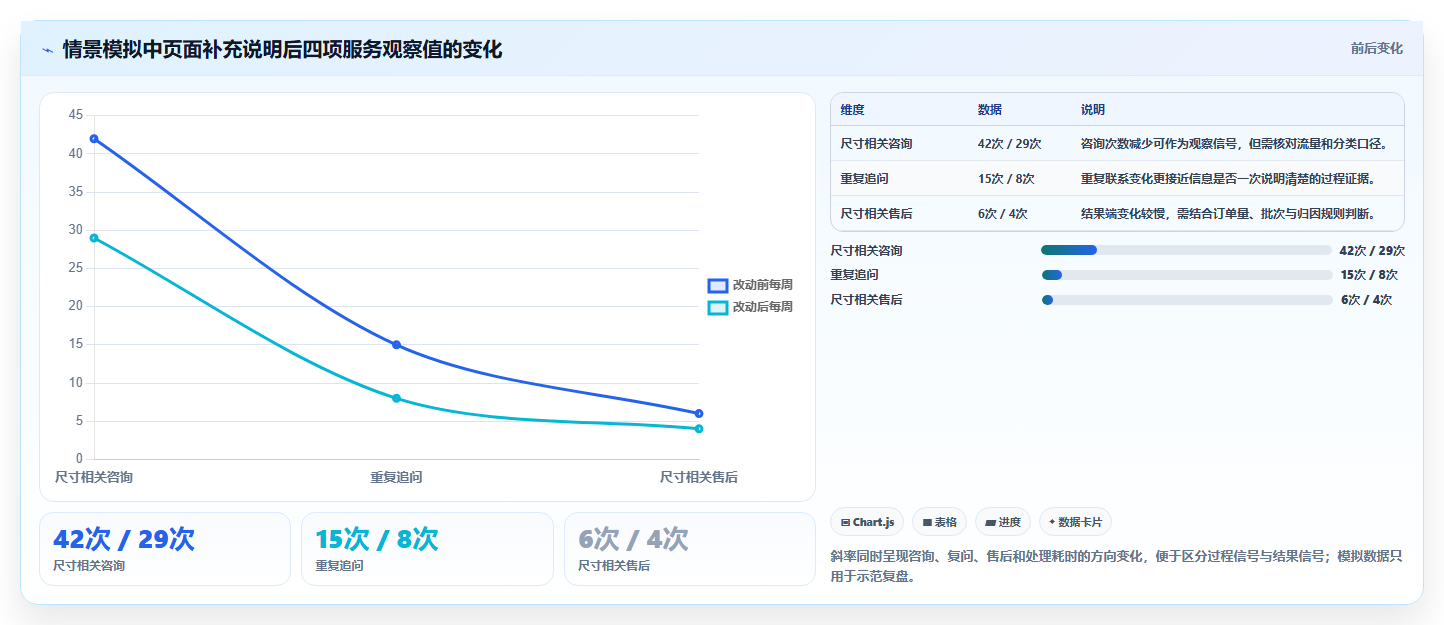Click the 重复追问 x-axis label

point(396,477)
